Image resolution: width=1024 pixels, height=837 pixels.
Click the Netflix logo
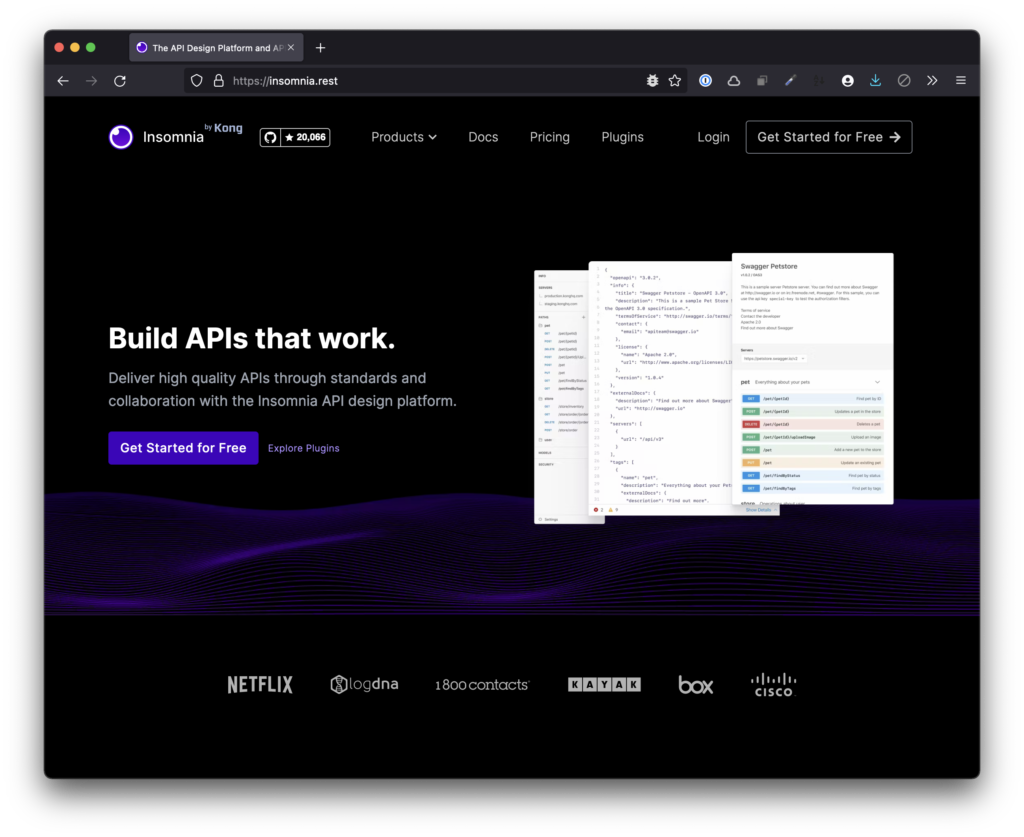[260, 684]
